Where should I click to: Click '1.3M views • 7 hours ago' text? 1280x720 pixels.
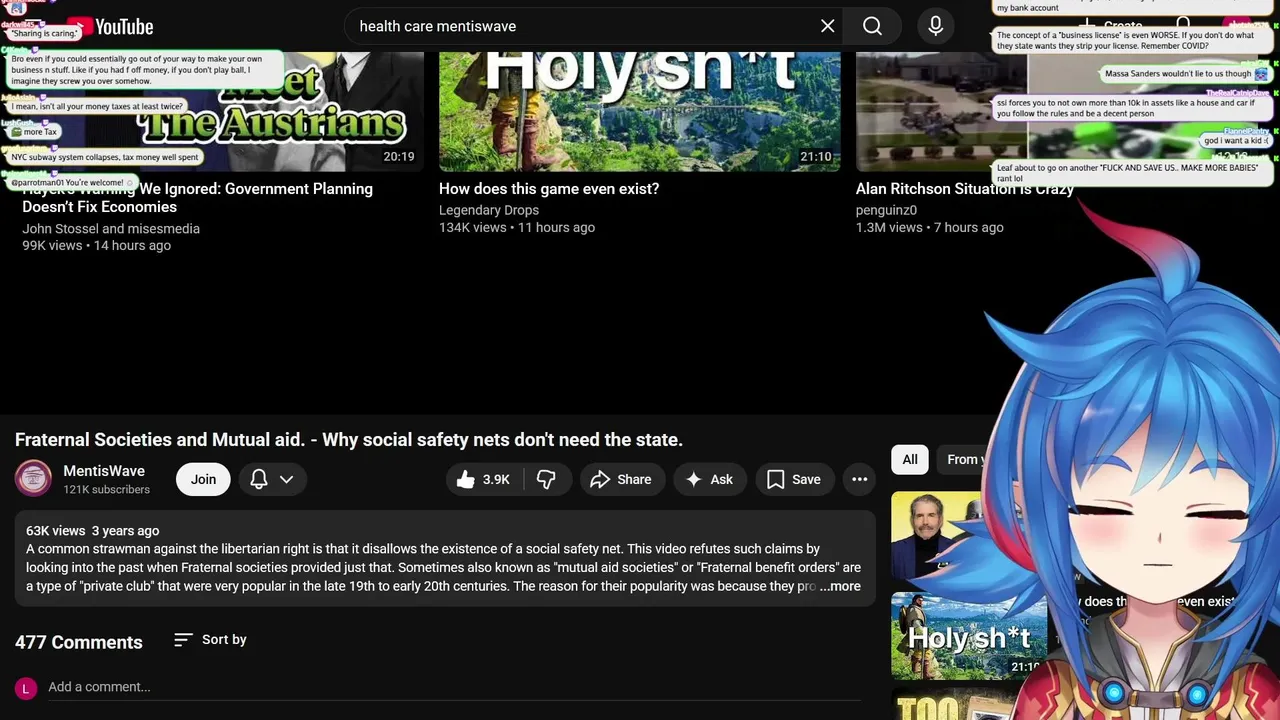(930, 228)
